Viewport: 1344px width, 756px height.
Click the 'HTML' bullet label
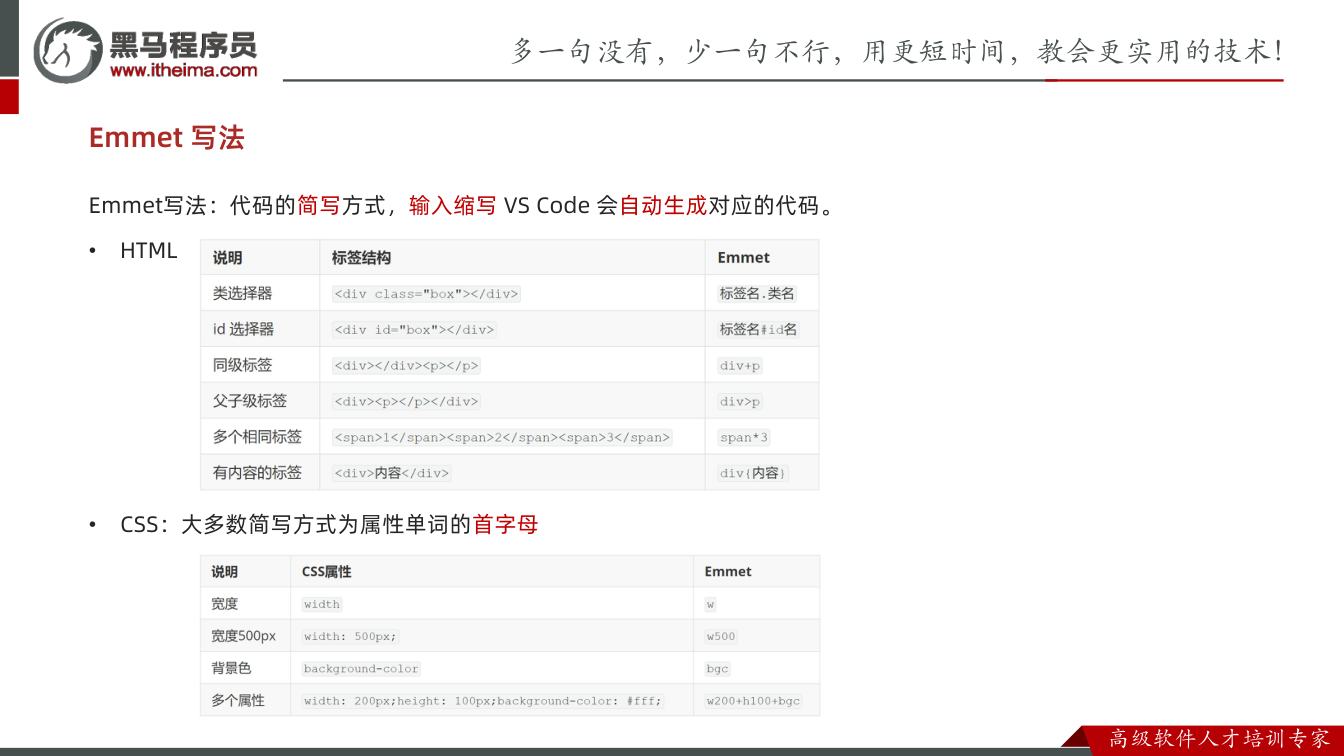coord(148,250)
